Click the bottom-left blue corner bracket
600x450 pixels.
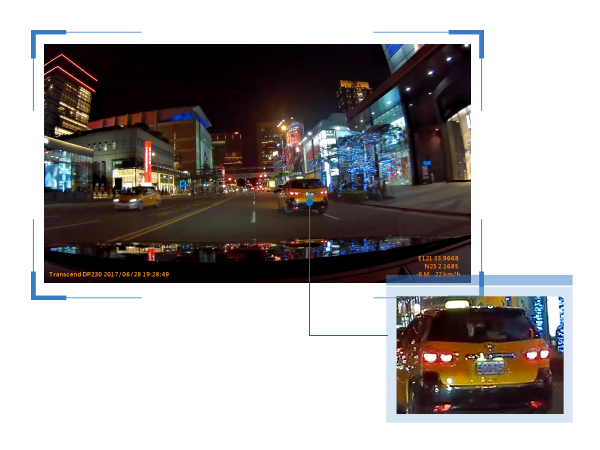[38, 293]
